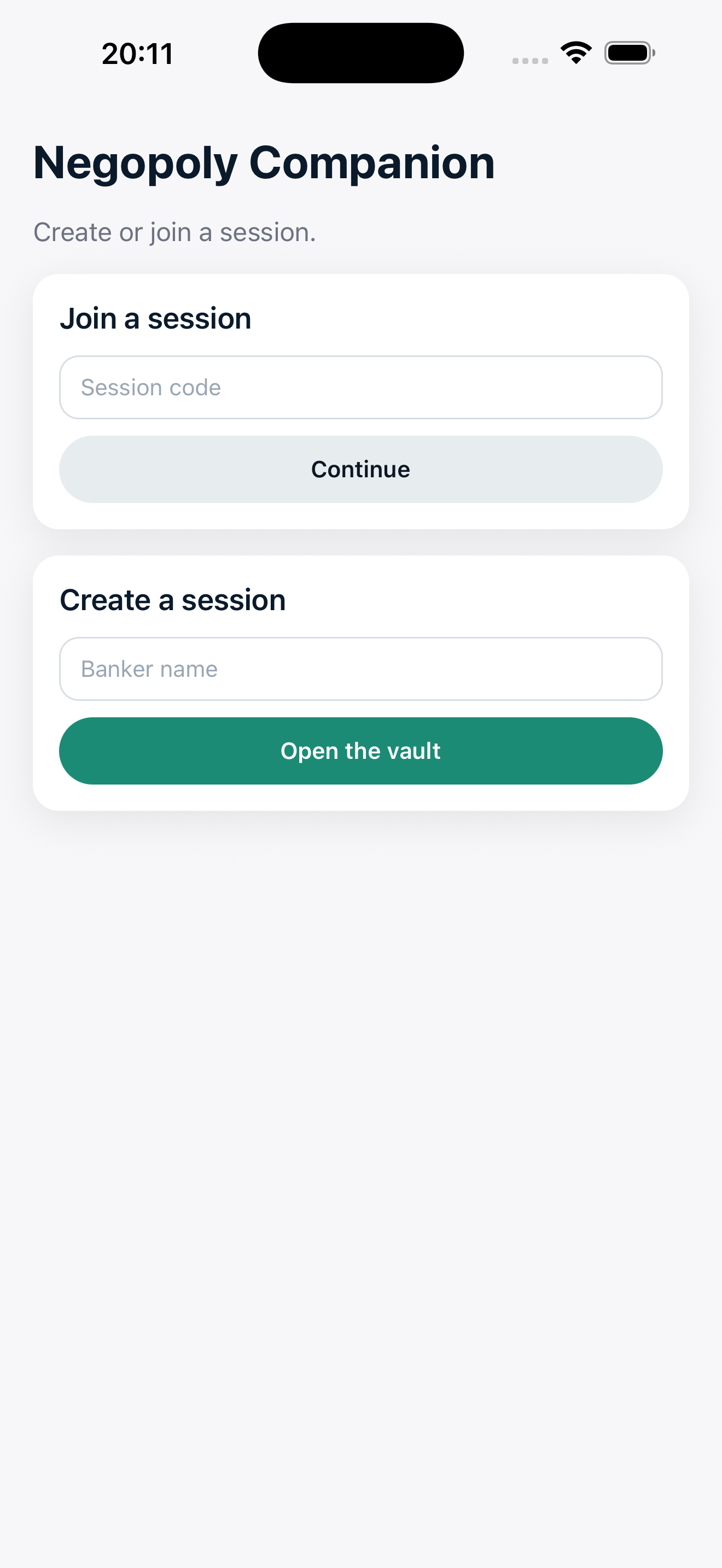The height and width of the screenshot is (1568, 722).
Task: Tap the Dynamic Island pill
Action: coord(360,53)
